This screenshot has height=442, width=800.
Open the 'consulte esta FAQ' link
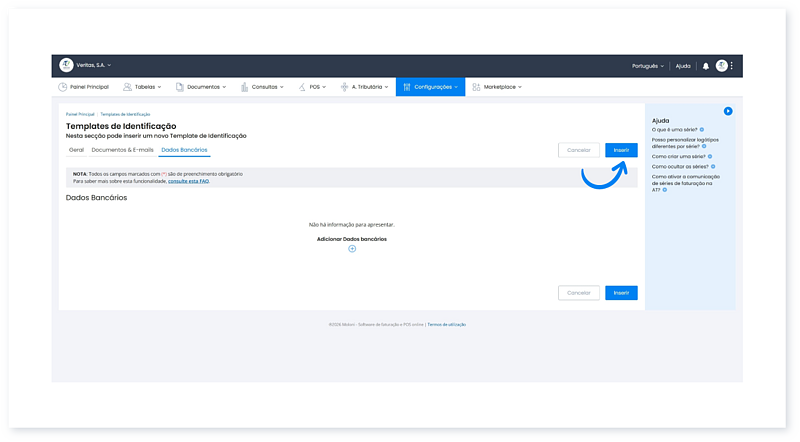(x=188, y=181)
